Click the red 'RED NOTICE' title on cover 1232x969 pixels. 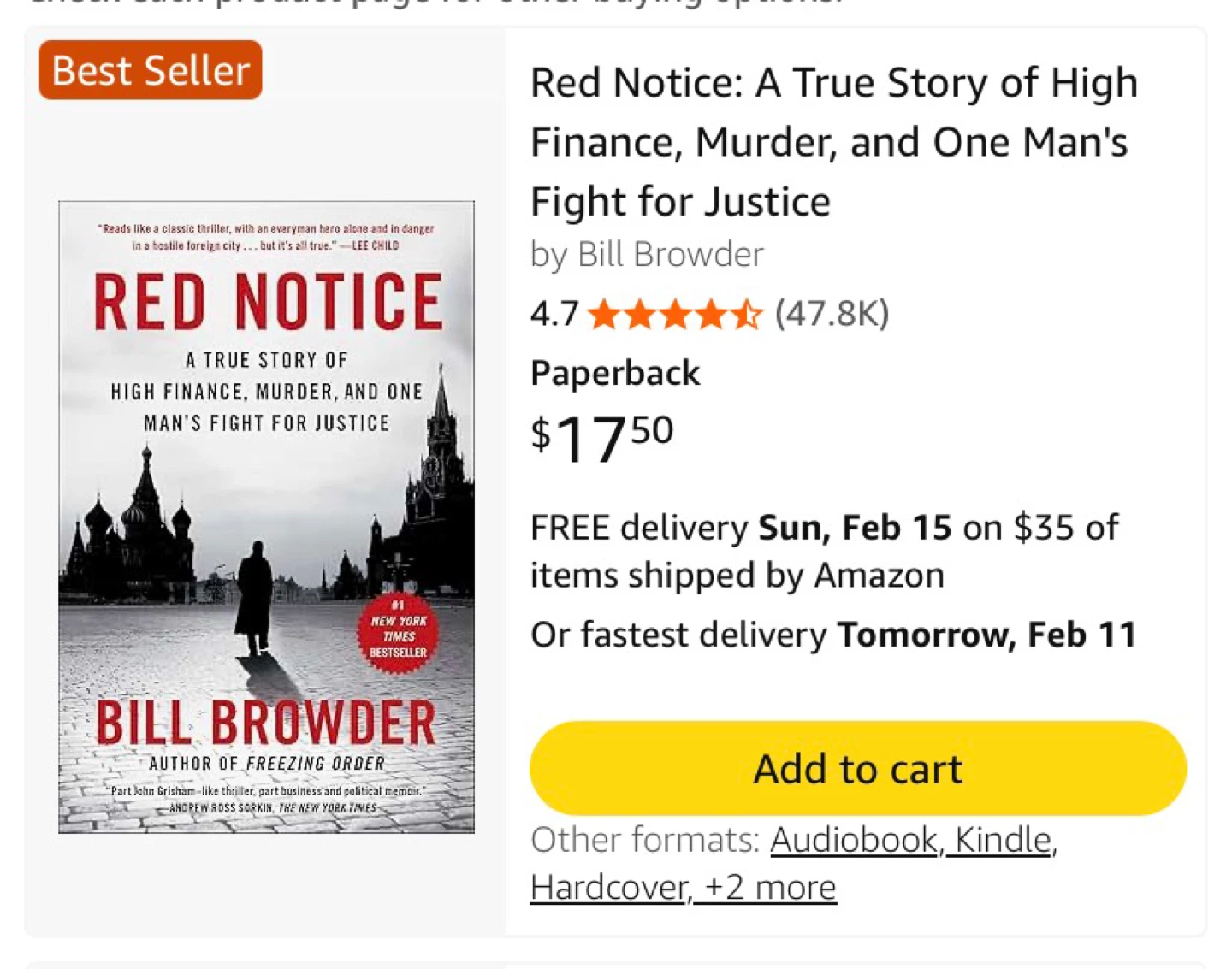[x=268, y=302]
